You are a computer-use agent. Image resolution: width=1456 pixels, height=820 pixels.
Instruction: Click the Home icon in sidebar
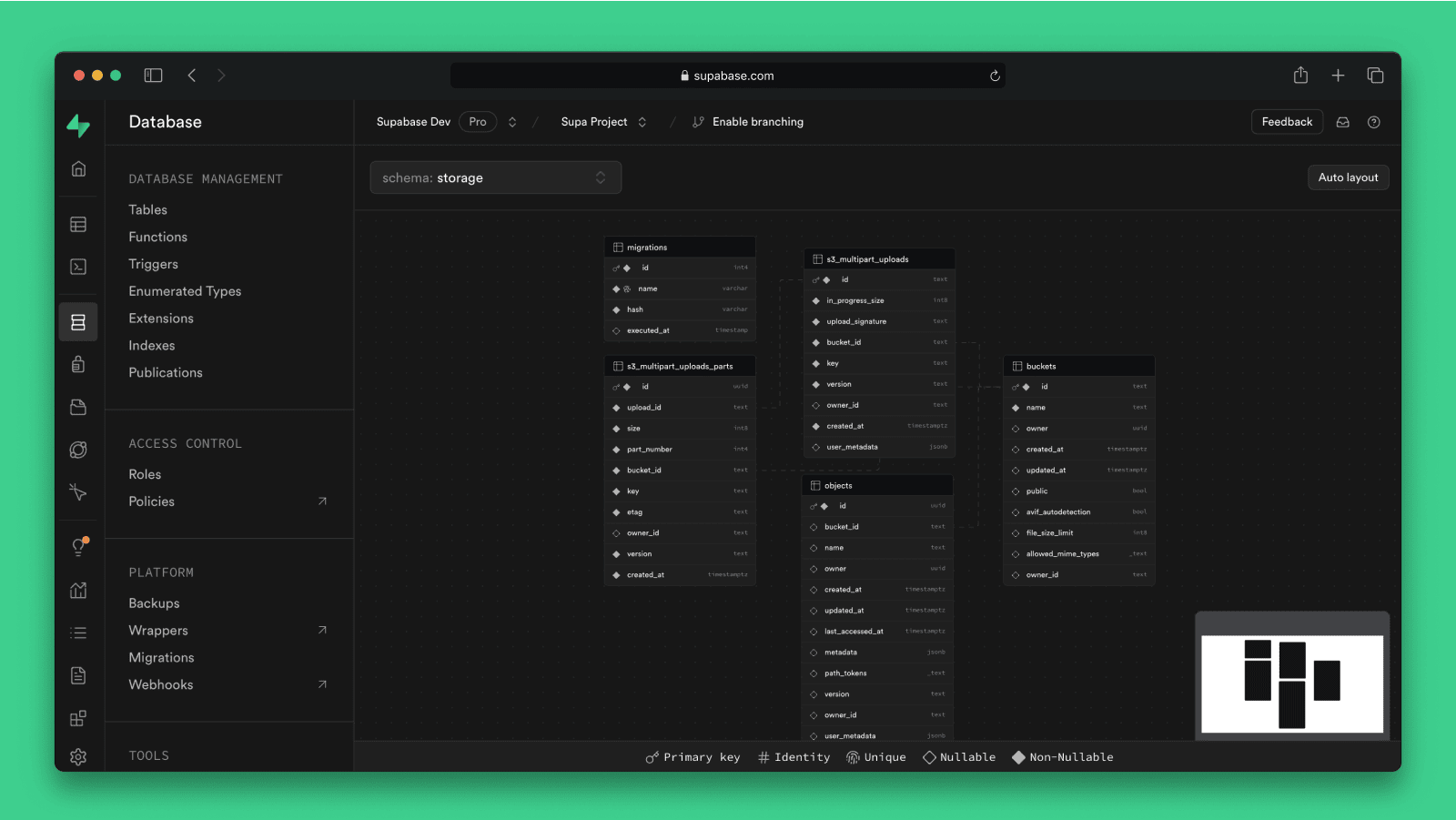(x=78, y=169)
